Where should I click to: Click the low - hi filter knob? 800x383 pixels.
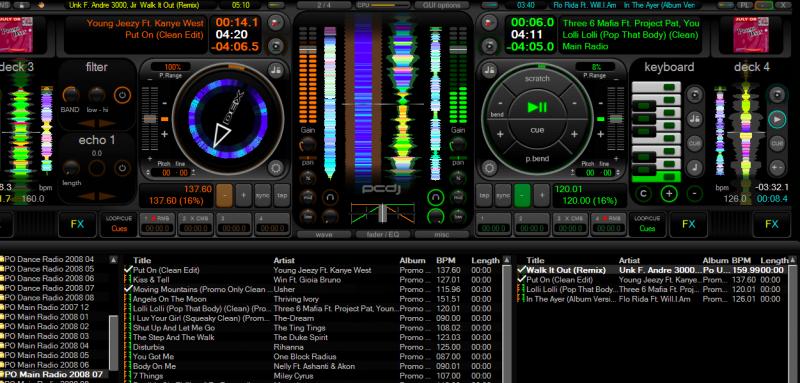tap(96, 95)
